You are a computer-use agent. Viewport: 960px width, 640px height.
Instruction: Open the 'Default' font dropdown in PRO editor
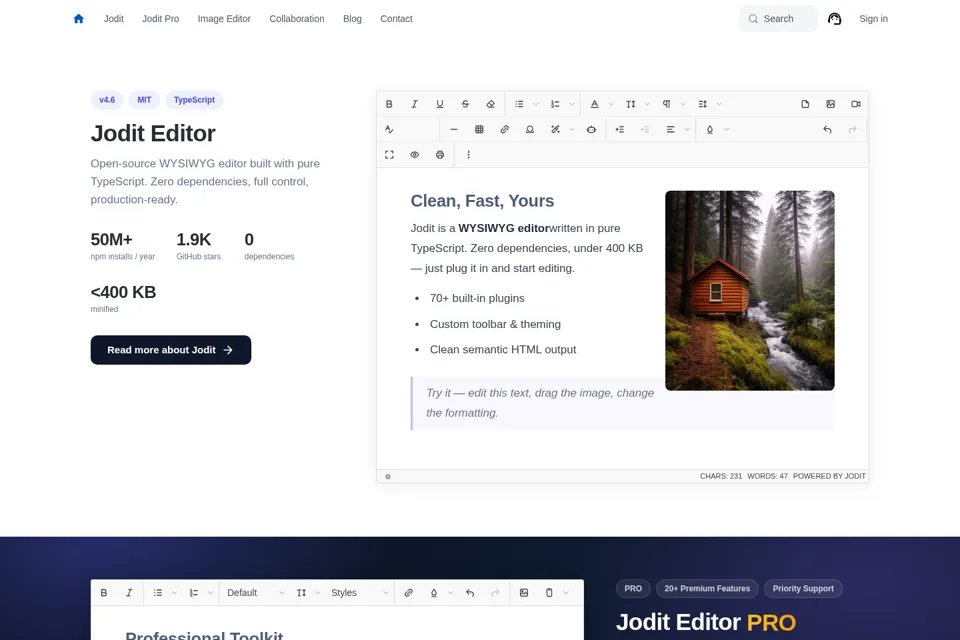click(255, 593)
